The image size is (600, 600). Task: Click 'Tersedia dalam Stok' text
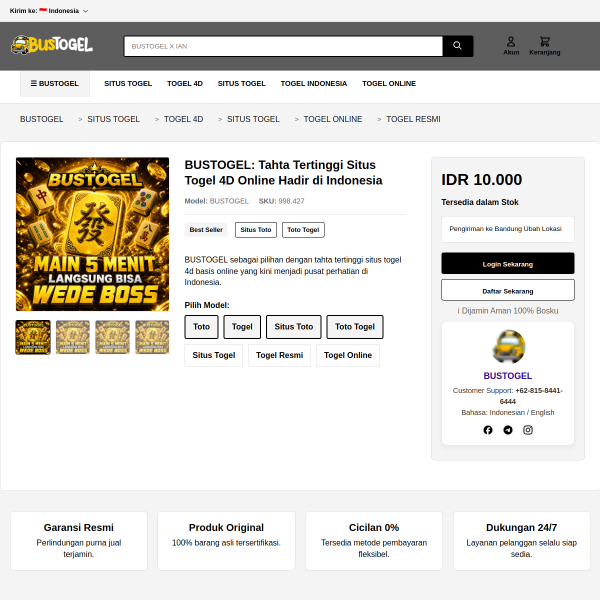coord(480,202)
